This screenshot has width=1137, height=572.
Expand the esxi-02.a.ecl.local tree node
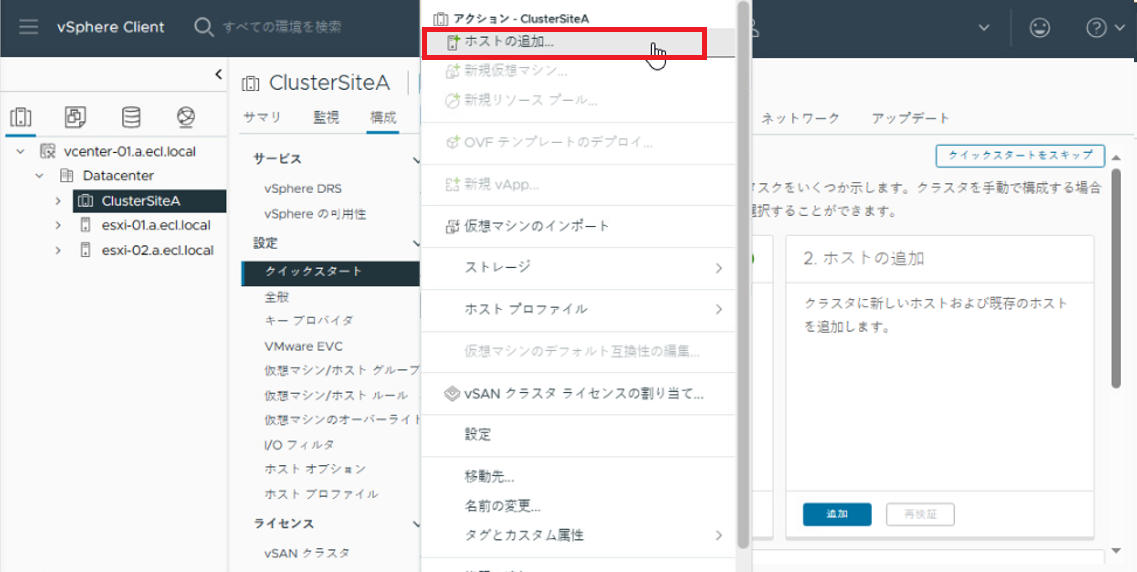point(58,250)
